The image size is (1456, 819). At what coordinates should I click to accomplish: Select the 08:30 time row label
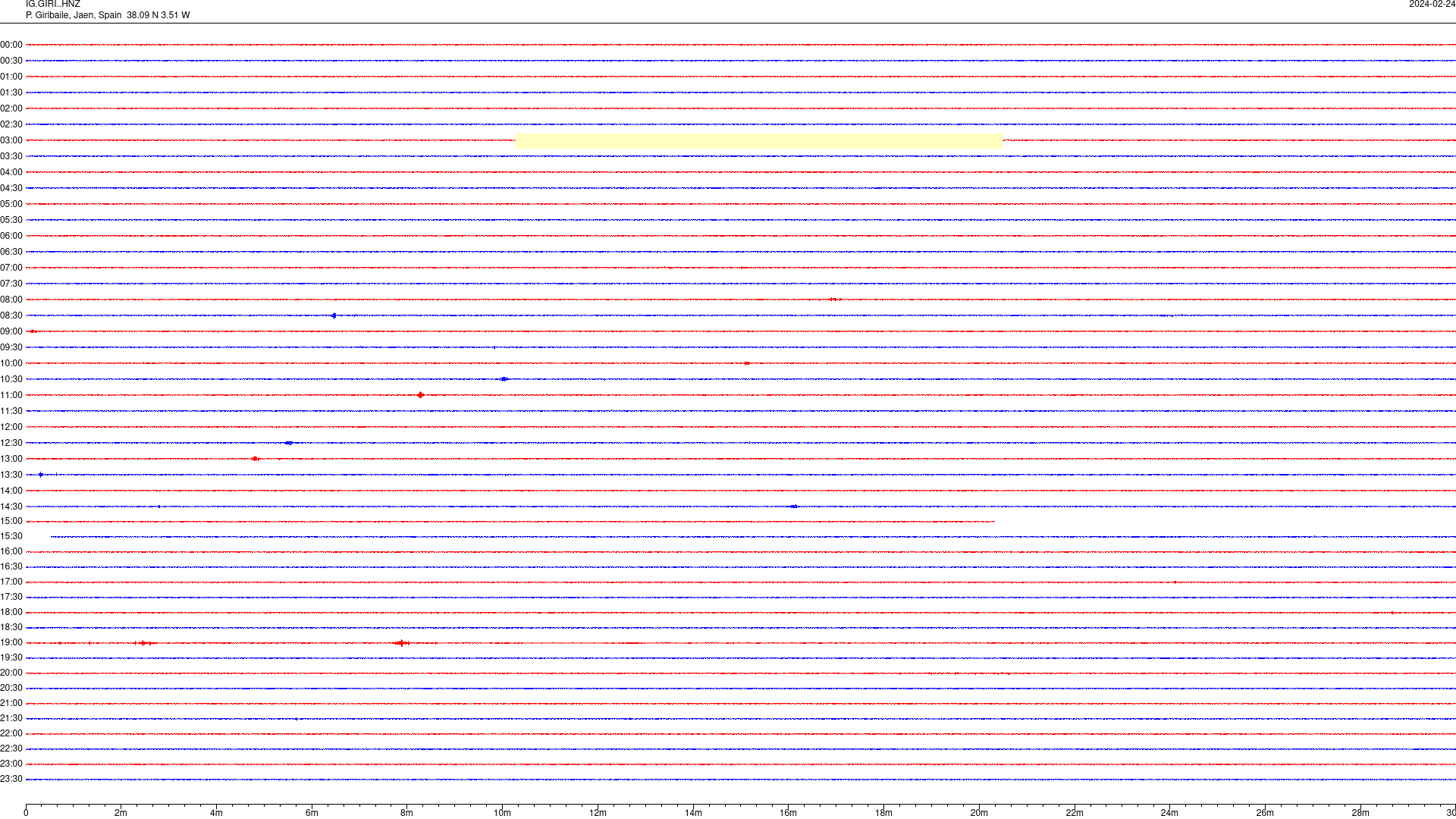[11, 315]
